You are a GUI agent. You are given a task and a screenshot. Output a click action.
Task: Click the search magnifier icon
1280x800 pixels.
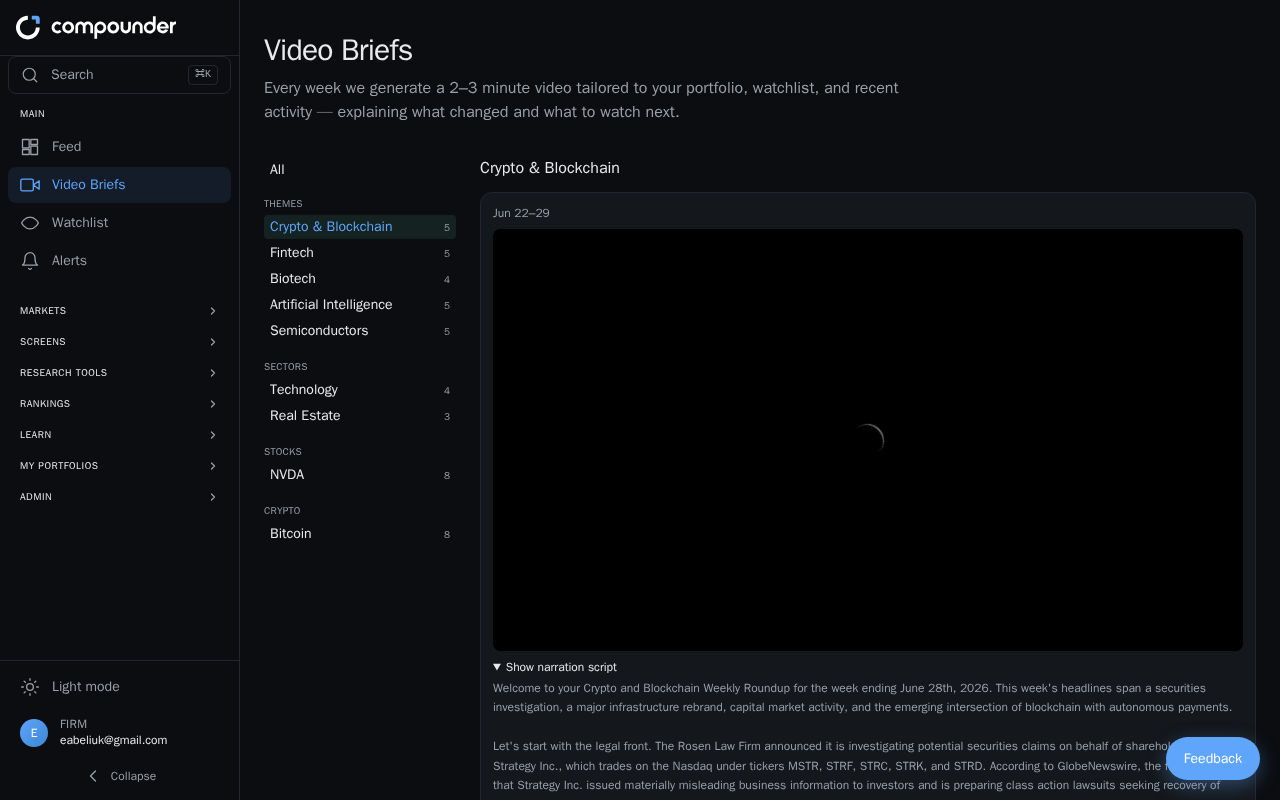pyautogui.click(x=30, y=75)
